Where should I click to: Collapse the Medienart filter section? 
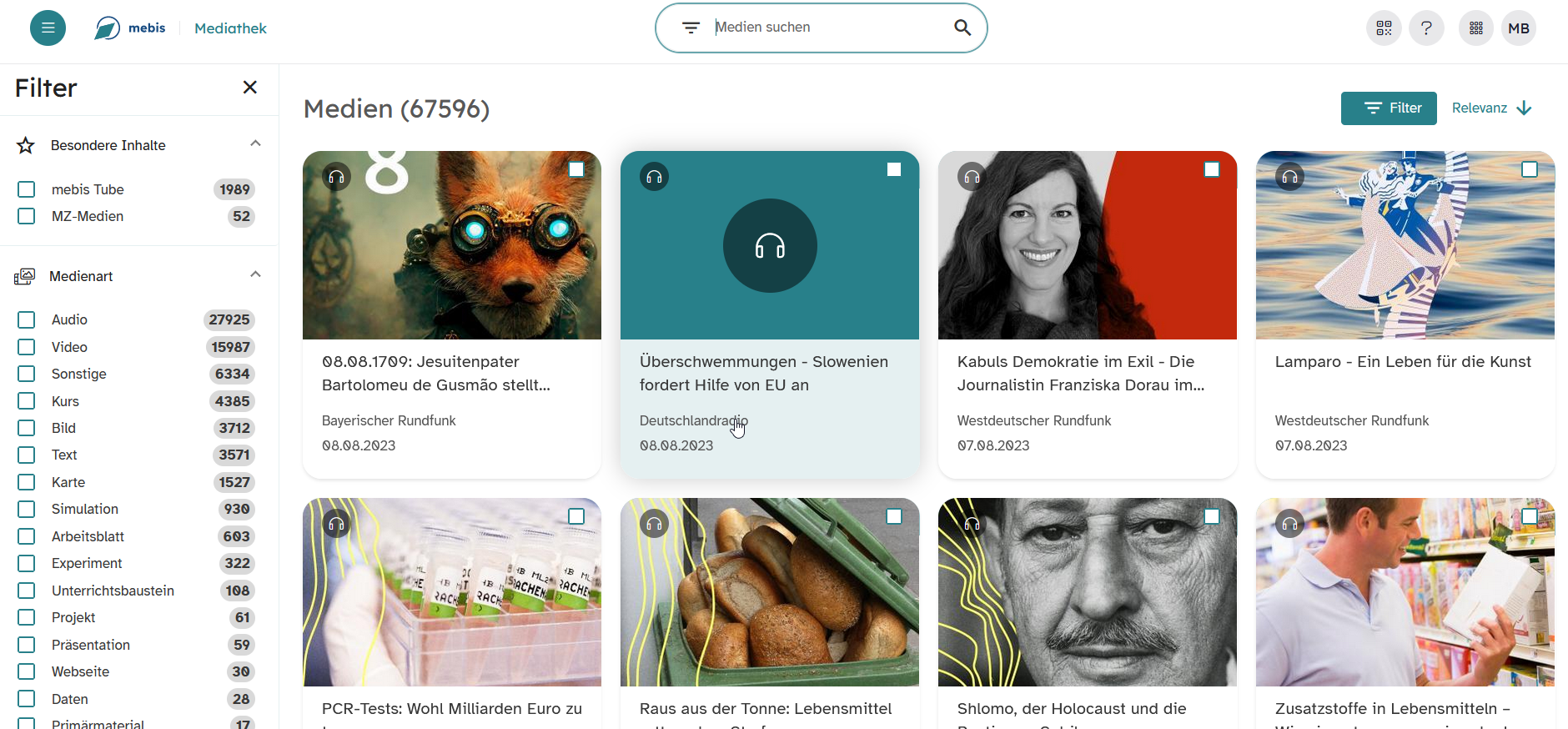255,274
